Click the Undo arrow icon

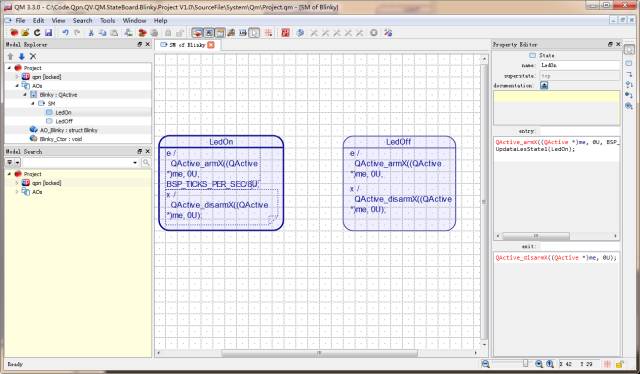(65, 33)
